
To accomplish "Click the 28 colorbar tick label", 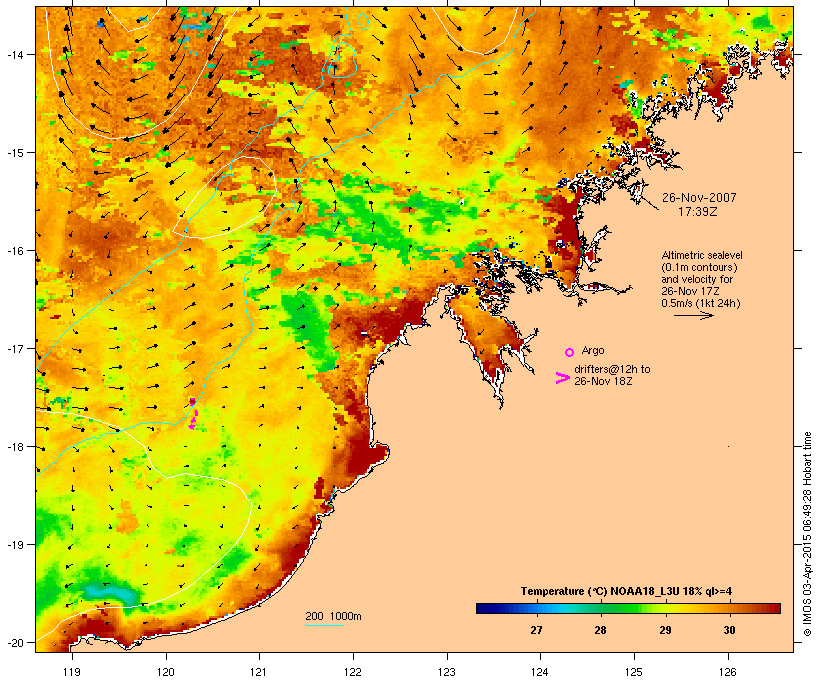I will click(x=600, y=630).
